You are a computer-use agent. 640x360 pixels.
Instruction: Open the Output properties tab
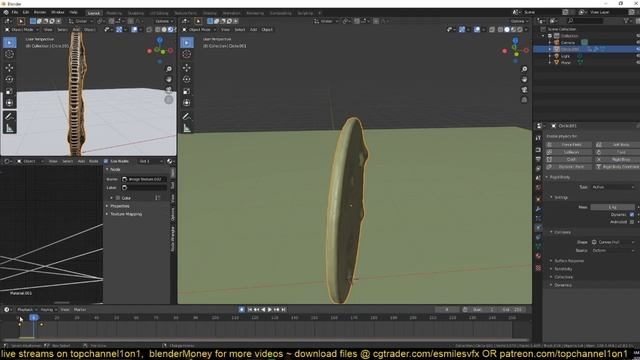(538, 159)
